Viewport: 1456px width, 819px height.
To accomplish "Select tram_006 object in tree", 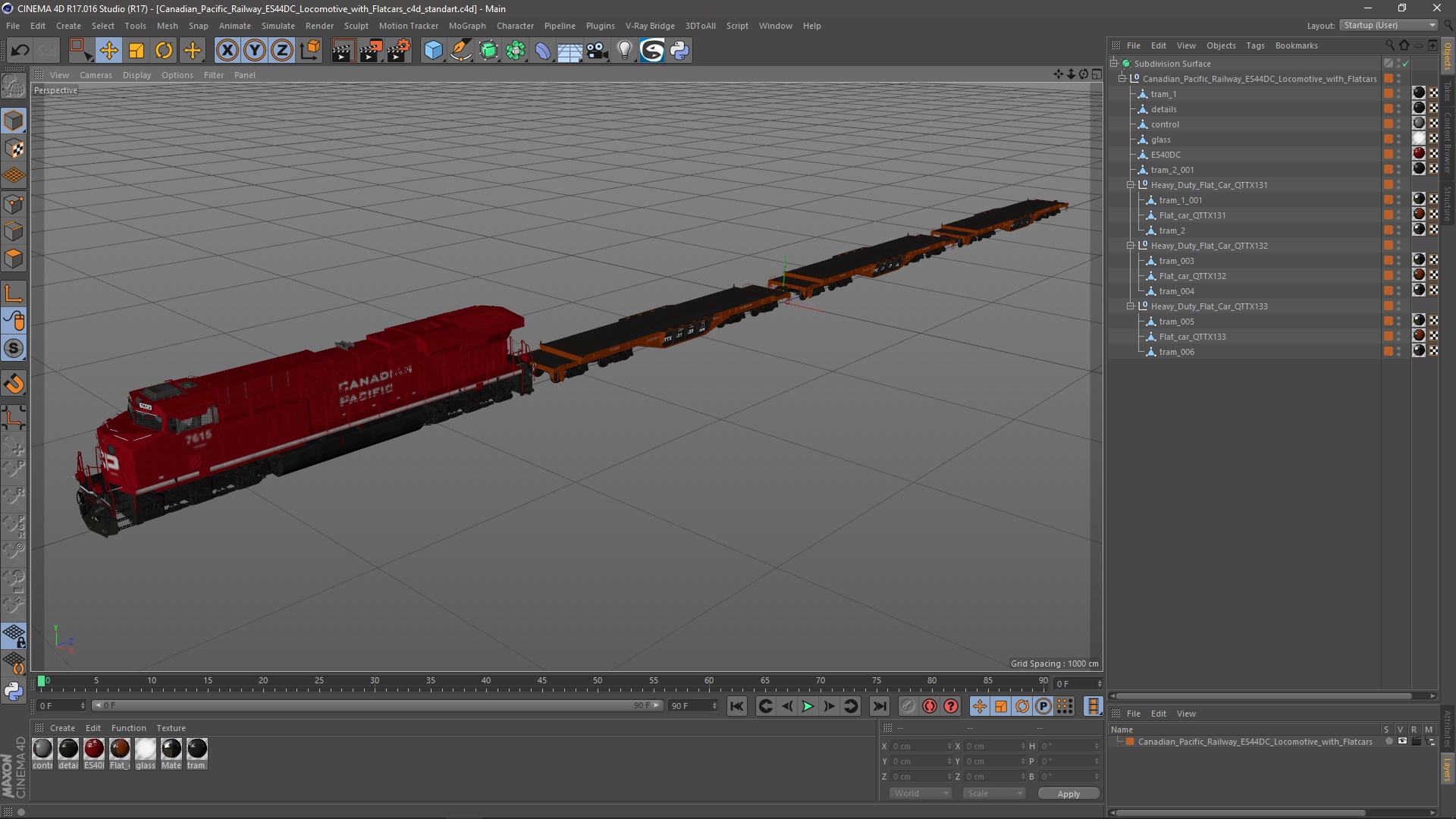I will (1176, 351).
